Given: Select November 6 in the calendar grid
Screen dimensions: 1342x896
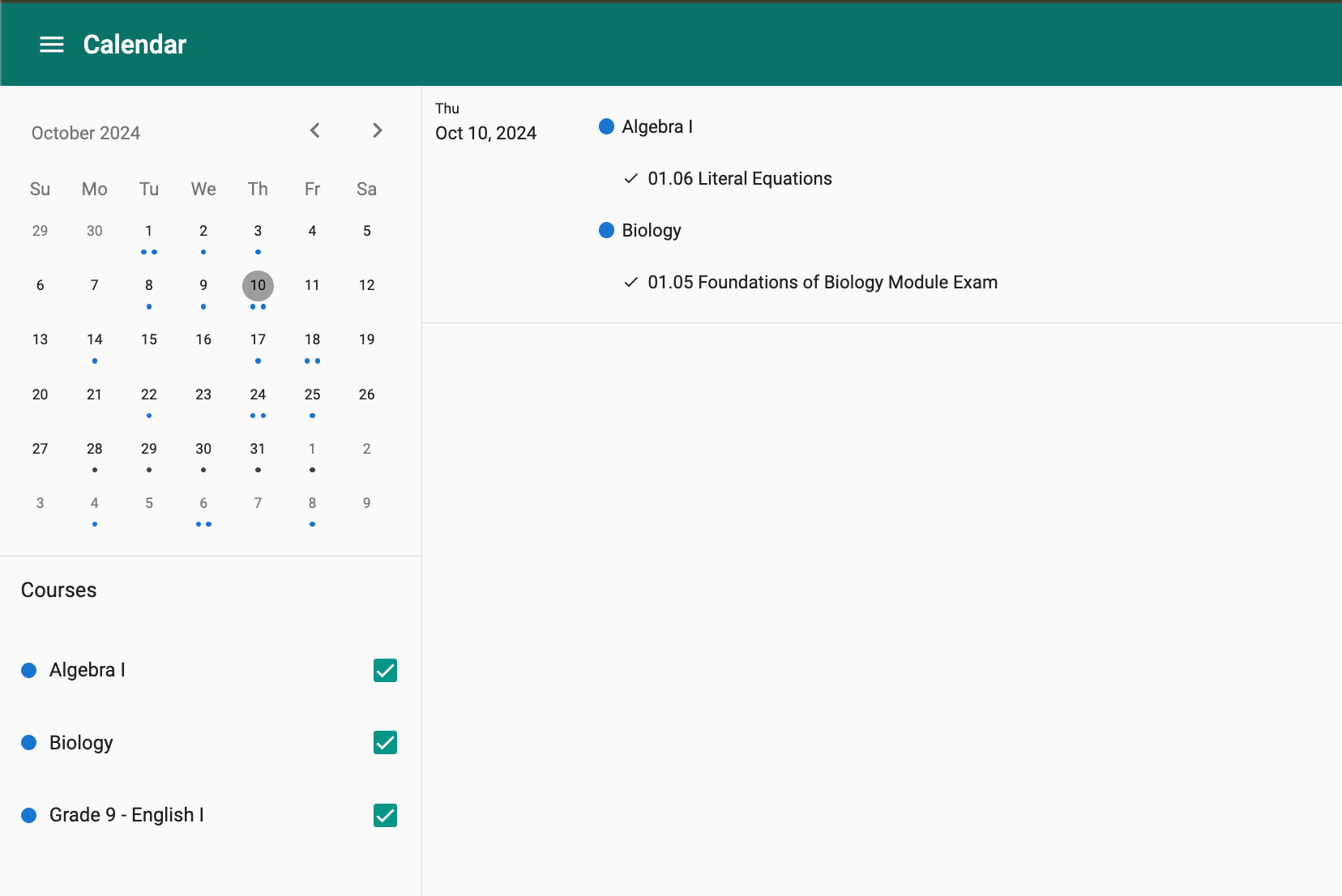Looking at the screenshot, I should tap(203, 504).
